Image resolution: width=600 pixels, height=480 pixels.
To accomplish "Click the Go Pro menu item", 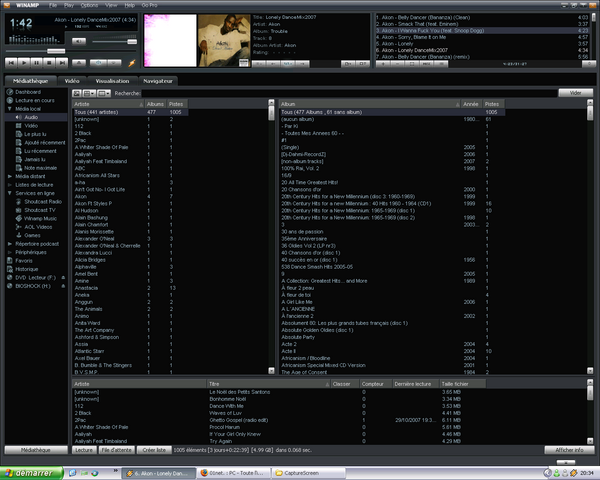I will [149, 5].
